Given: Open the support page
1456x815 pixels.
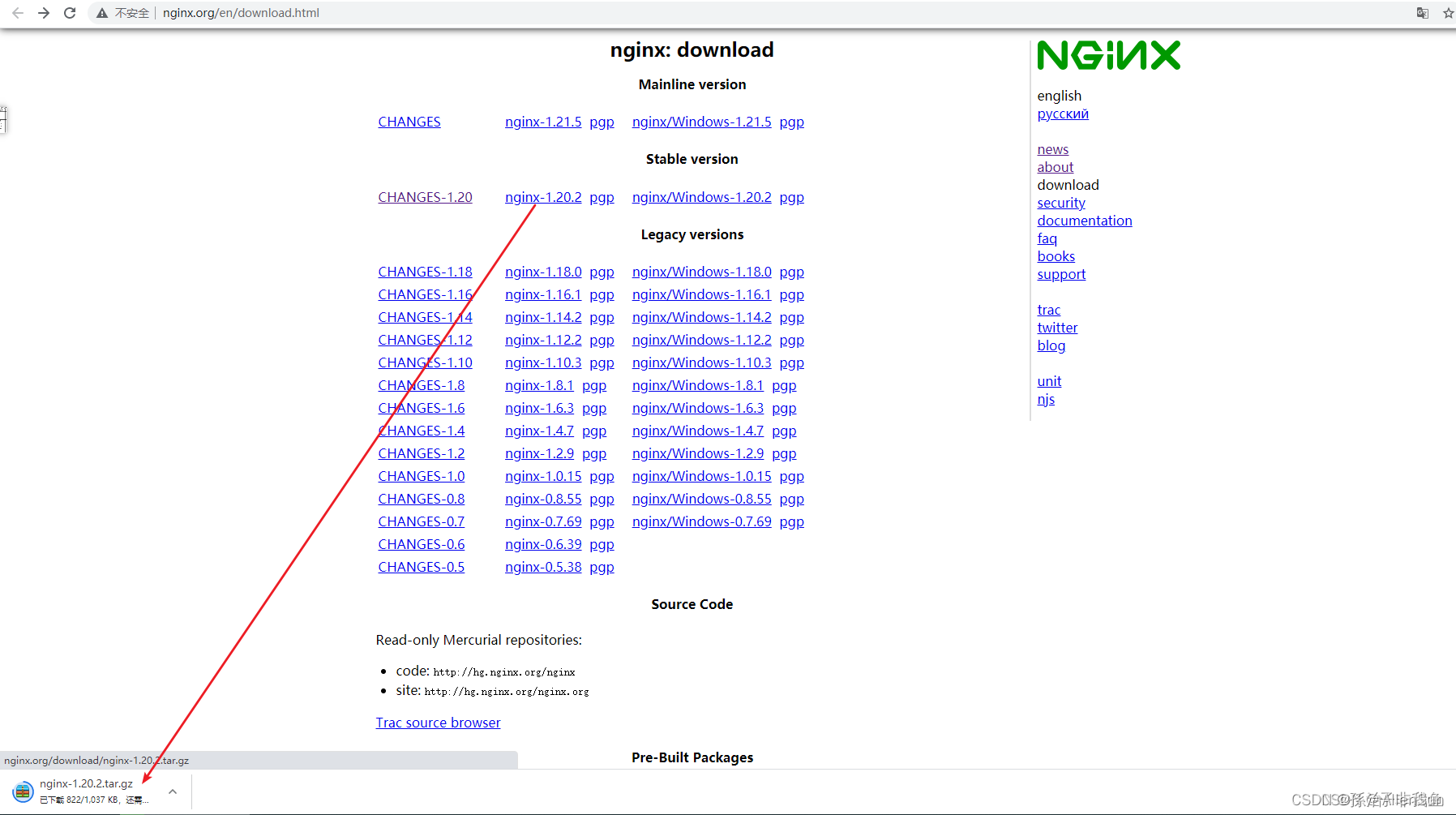Looking at the screenshot, I should point(1061,274).
